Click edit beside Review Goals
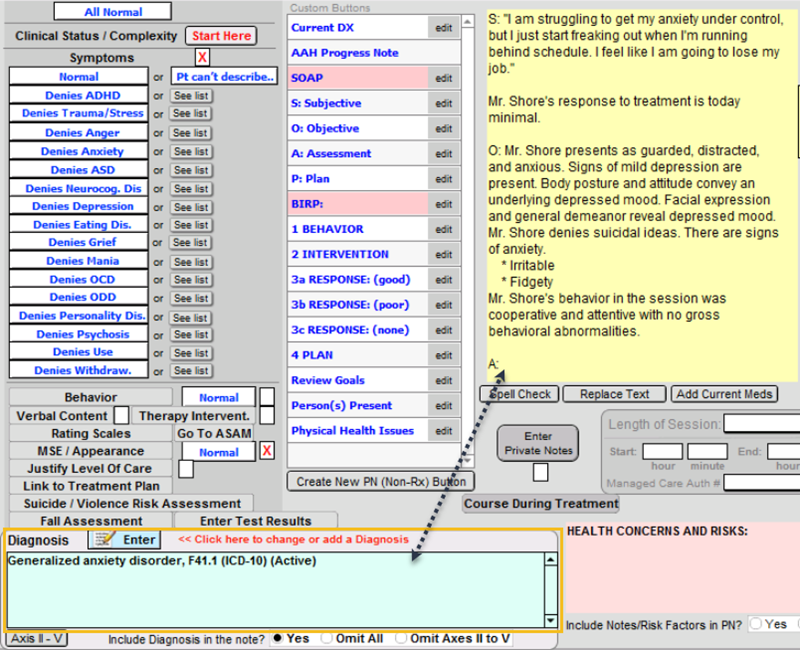 pyautogui.click(x=443, y=381)
